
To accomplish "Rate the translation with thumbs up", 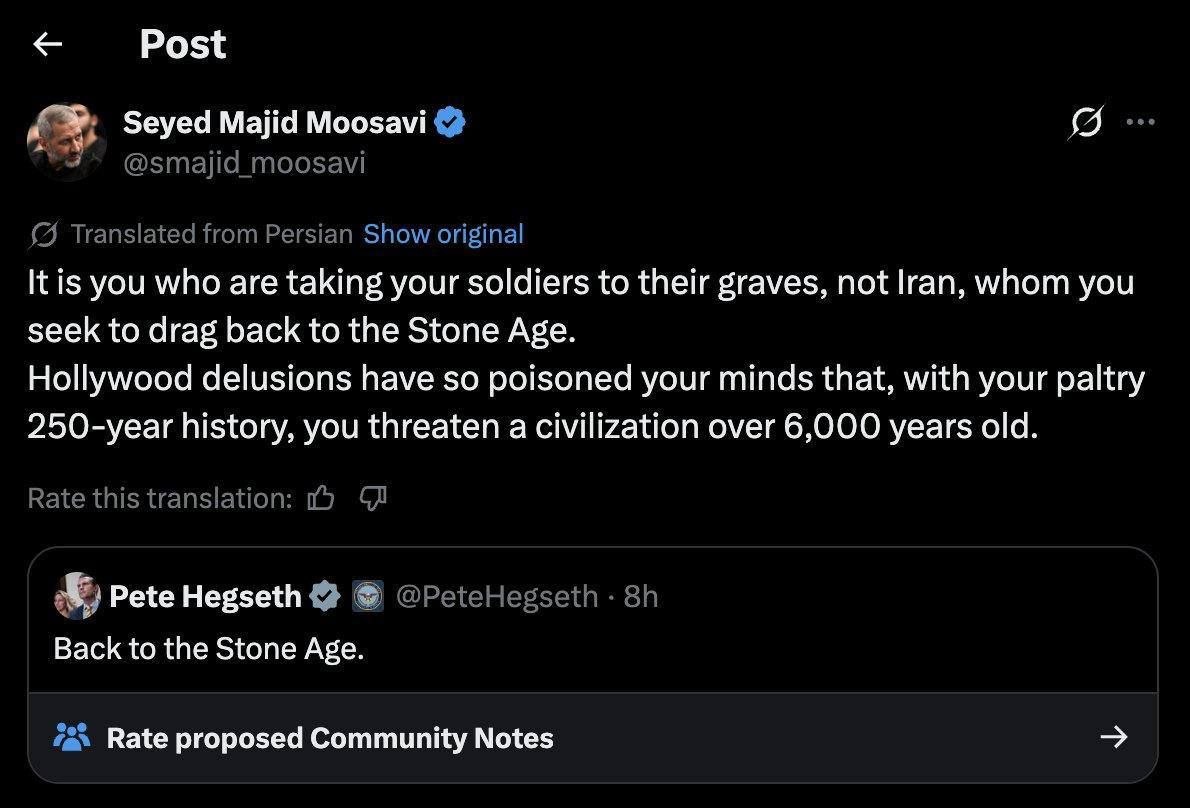I will coord(321,497).
